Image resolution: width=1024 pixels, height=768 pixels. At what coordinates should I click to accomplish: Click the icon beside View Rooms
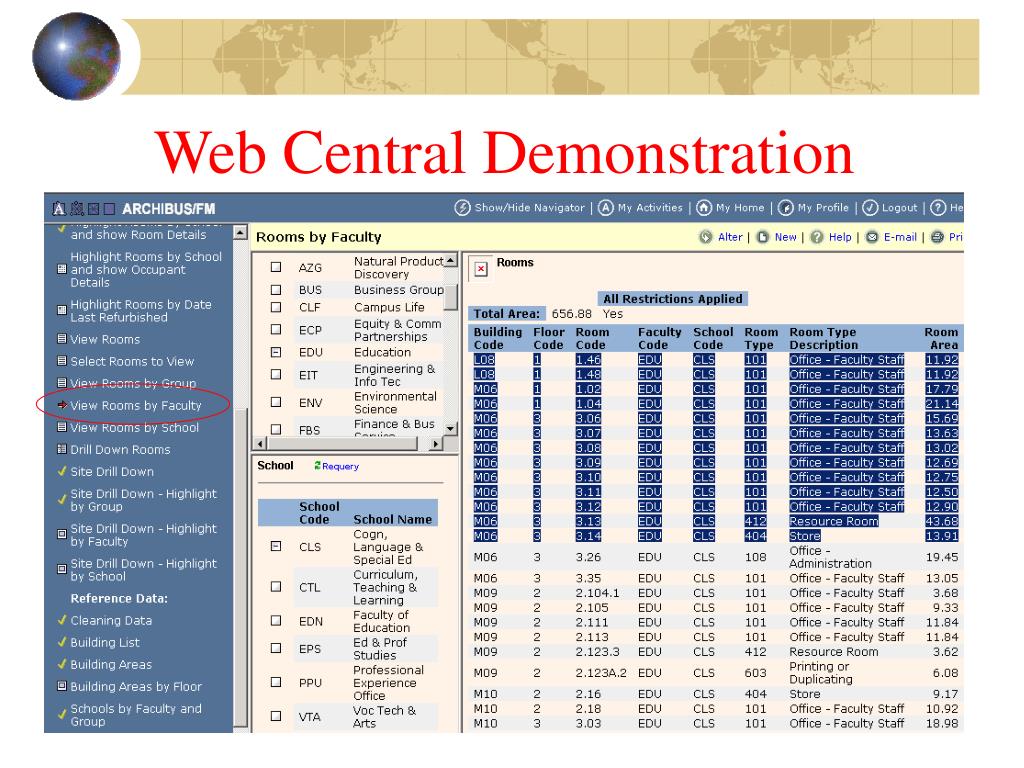coord(62,339)
